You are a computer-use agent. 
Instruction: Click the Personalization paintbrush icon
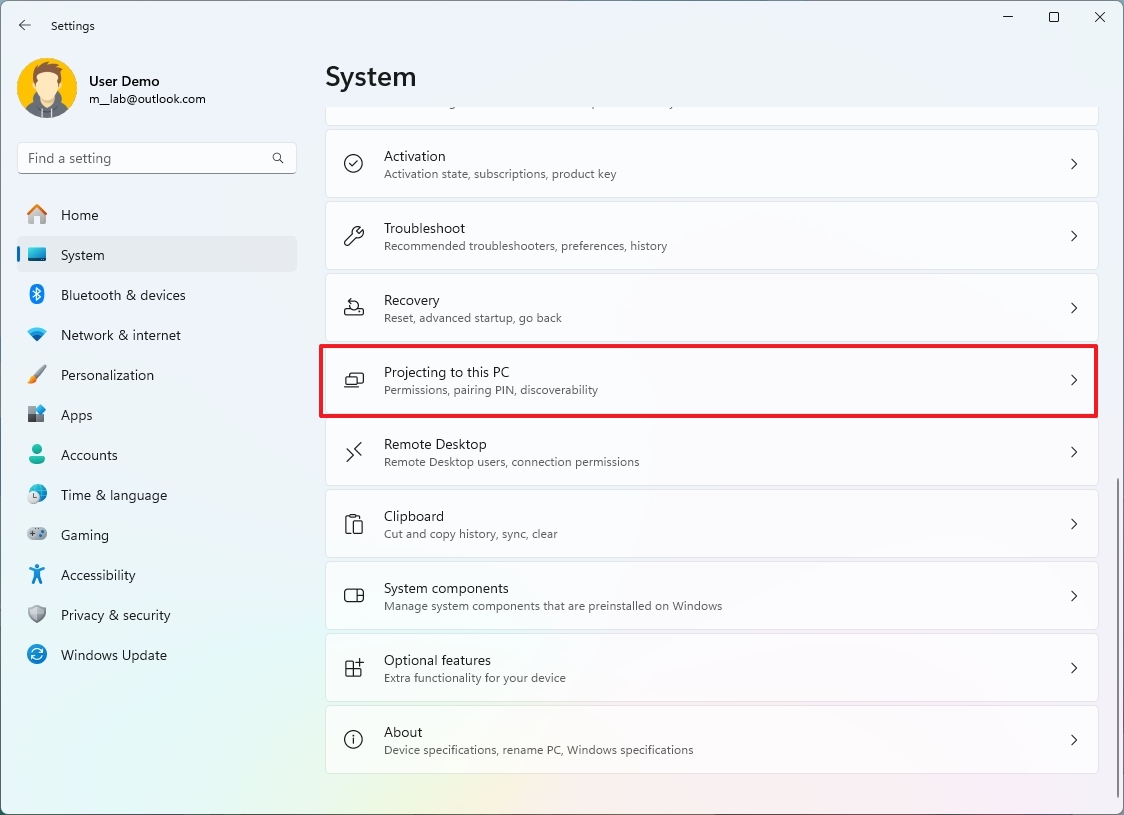coord(37,375)
